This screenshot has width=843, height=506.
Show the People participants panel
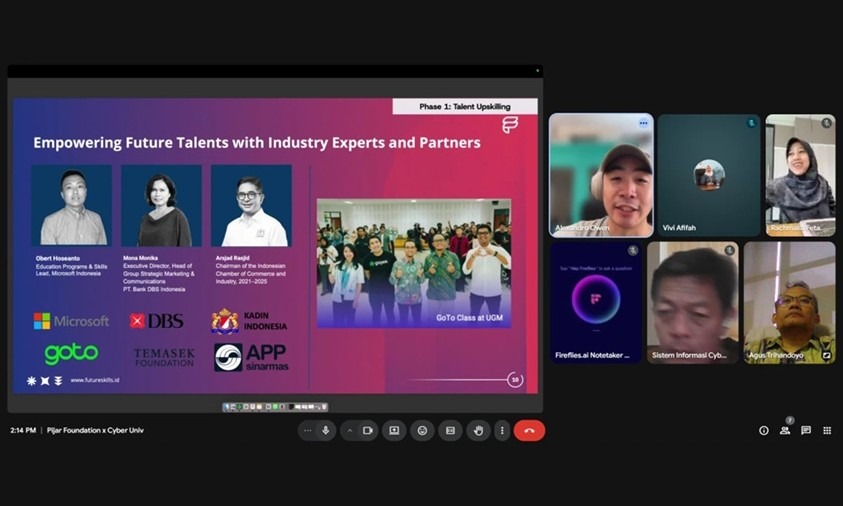(x=785, y=430)
